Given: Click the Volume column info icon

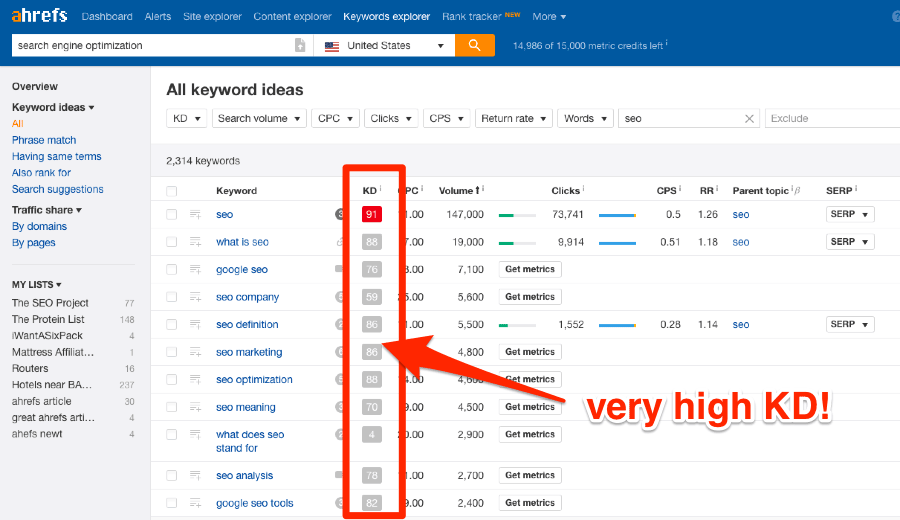Looking at the screenshot, I should 483,188.
